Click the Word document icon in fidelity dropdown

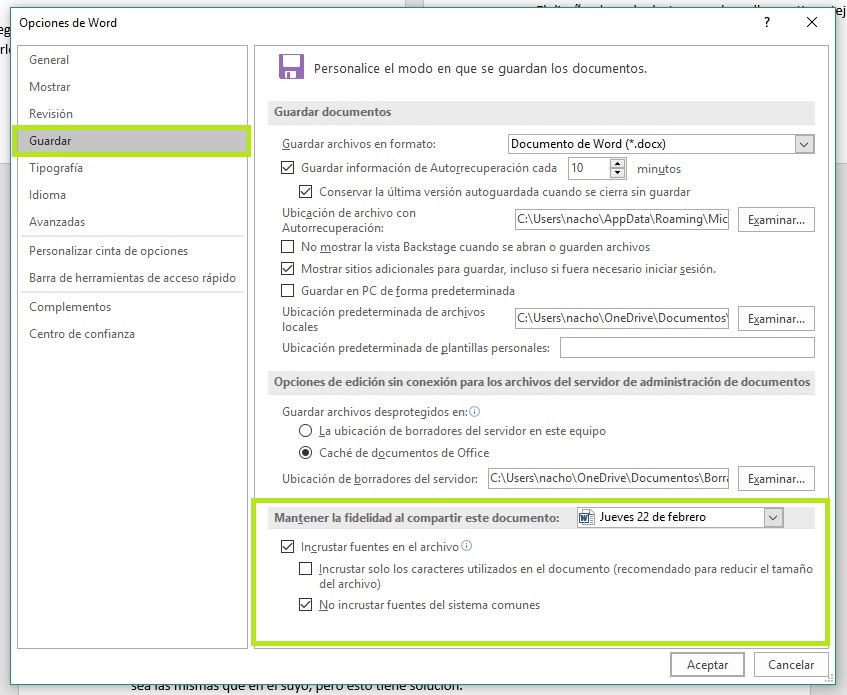click(x=586, y=517)
